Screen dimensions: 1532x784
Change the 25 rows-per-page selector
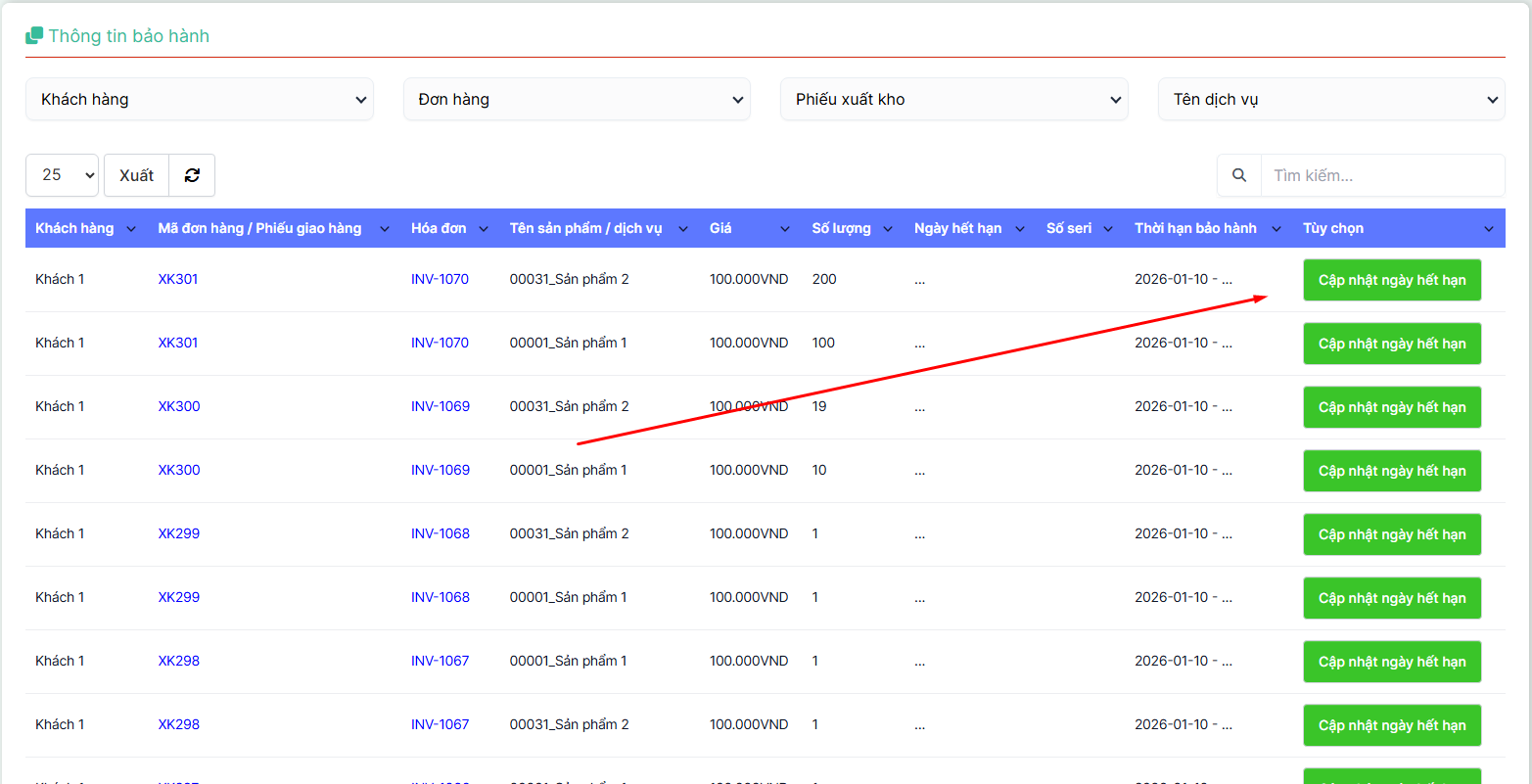pos(62,175)
